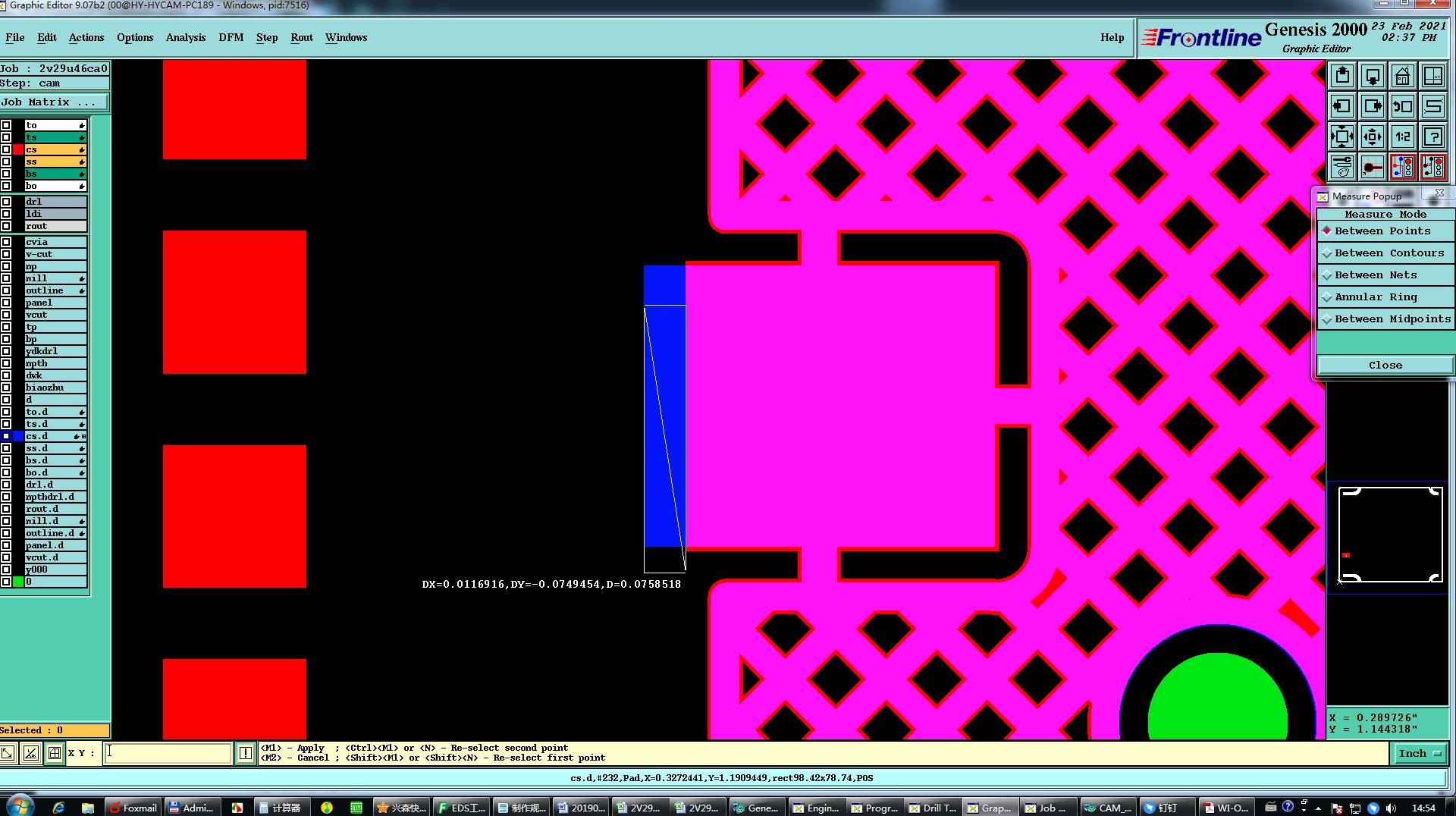Open the Rout menu
This screenshot has height=816, width=1456.
pos(302,37)
